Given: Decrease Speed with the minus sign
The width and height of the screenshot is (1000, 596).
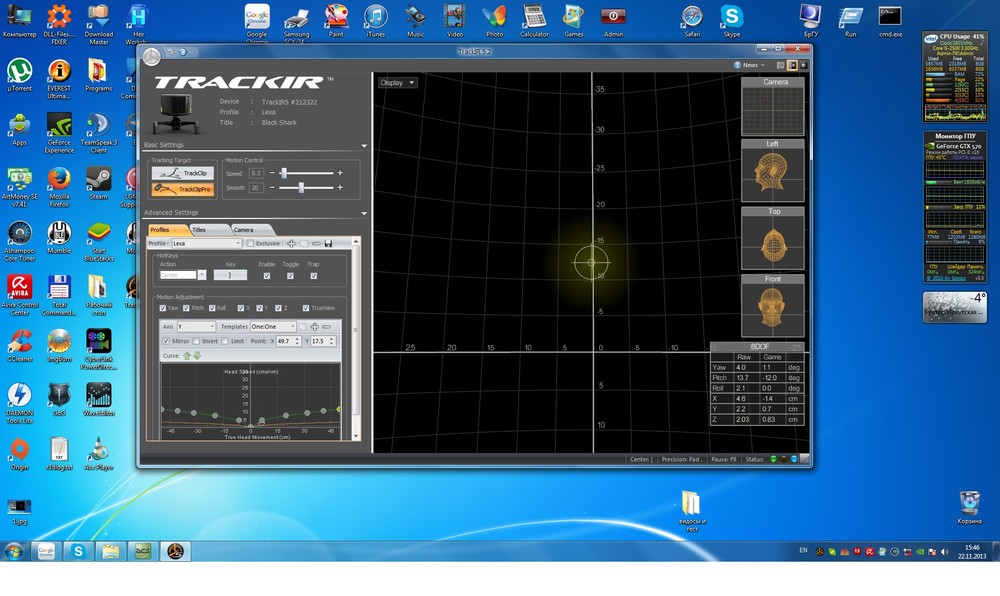Looking at the screenshot, I should click(272, 173).
